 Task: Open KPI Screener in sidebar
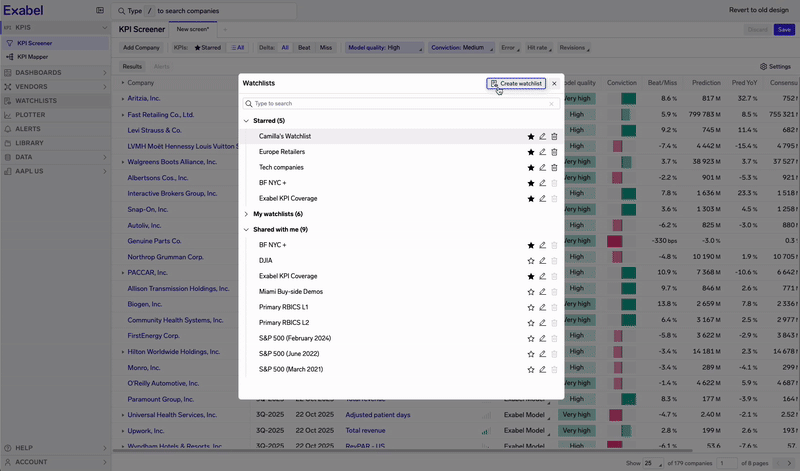tap(55, 43)
